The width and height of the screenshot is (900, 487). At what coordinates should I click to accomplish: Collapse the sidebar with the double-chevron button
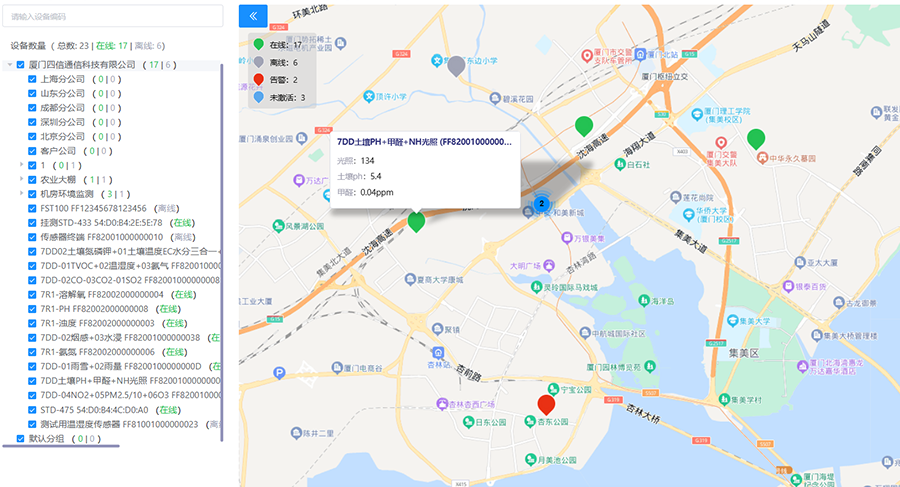coord(253,16)
